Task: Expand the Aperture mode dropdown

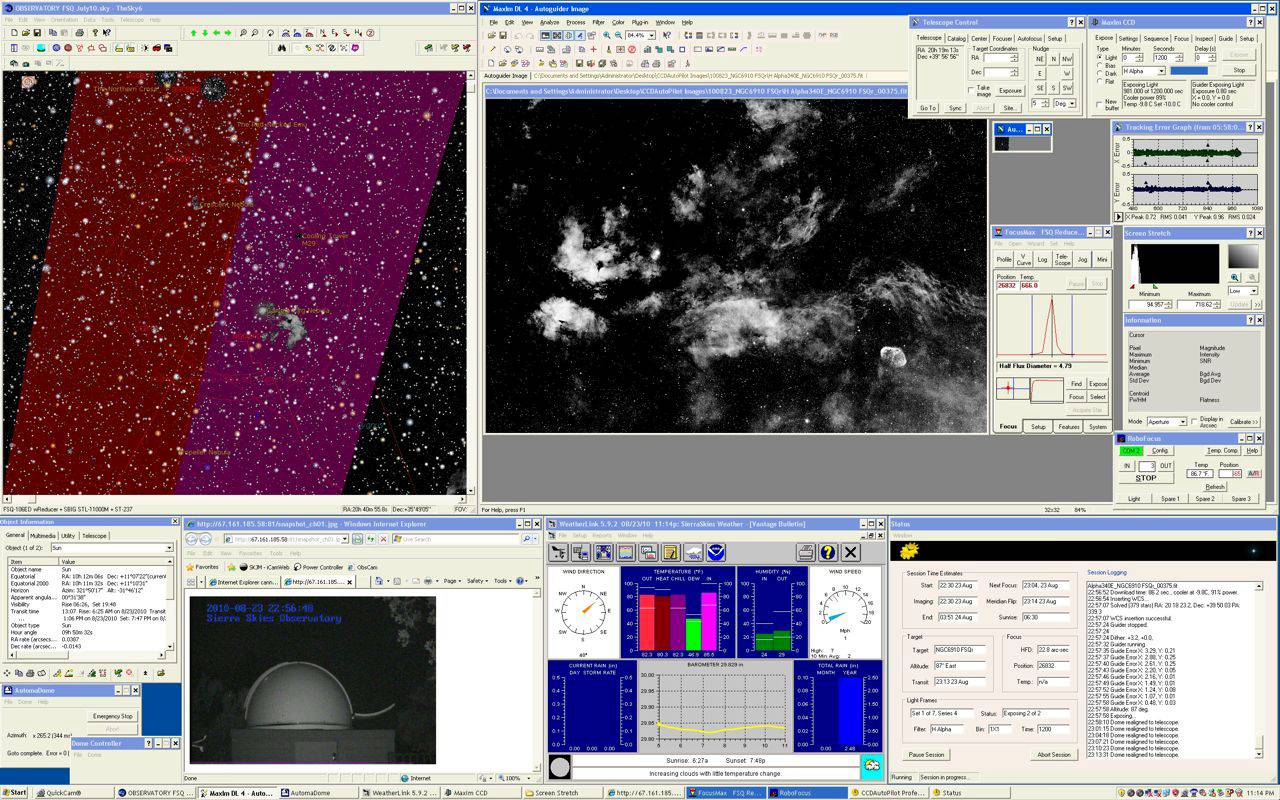Action: [1182, 422]
